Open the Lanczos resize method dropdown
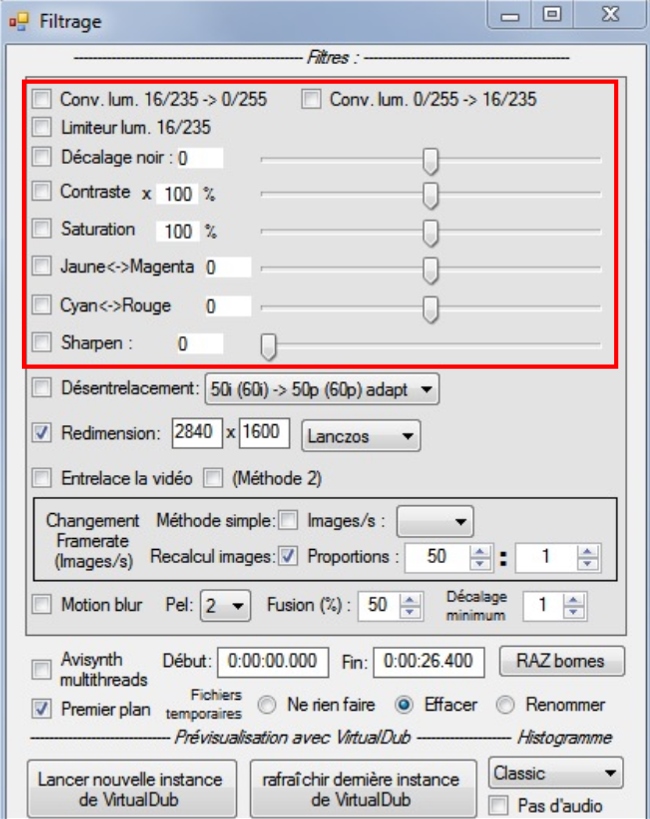The image size is (650, 819). 361,436
